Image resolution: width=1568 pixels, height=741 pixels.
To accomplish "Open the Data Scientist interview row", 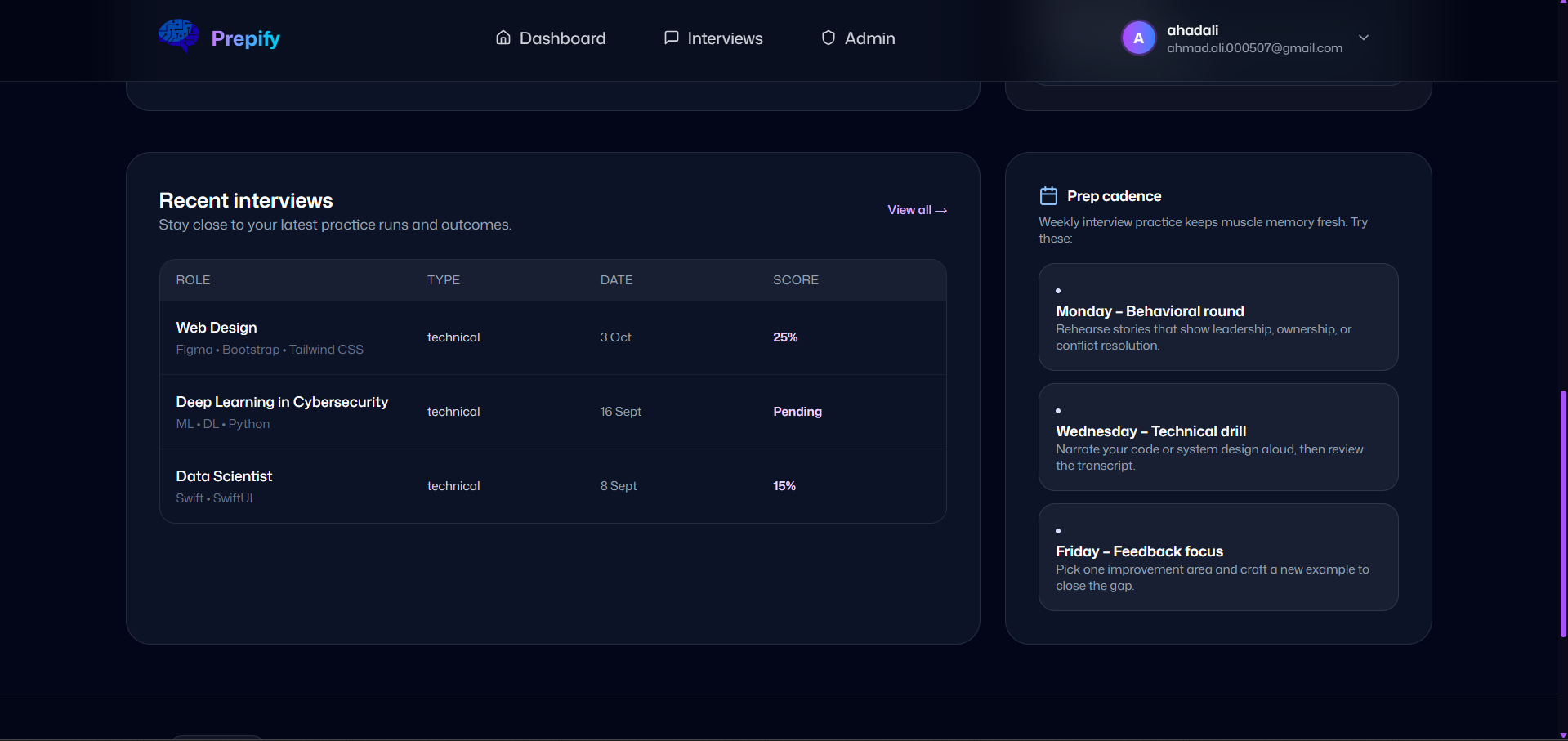I will 553,486.
